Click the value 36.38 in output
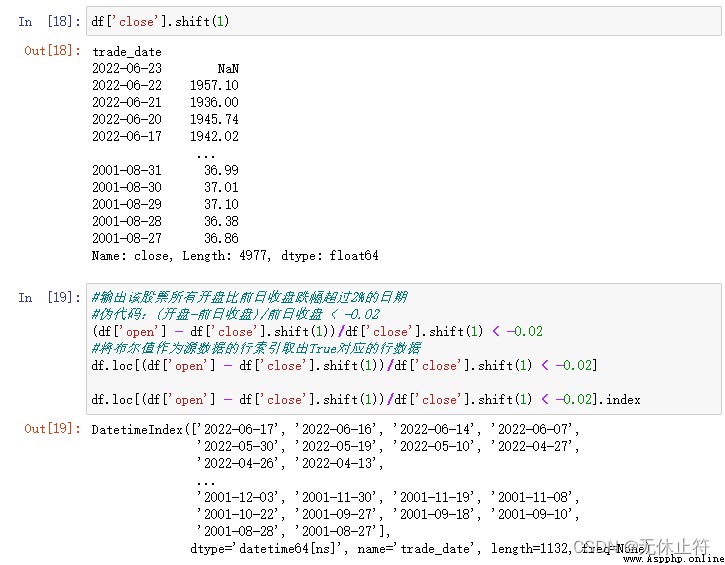725x565 pixels. (221, 221)
